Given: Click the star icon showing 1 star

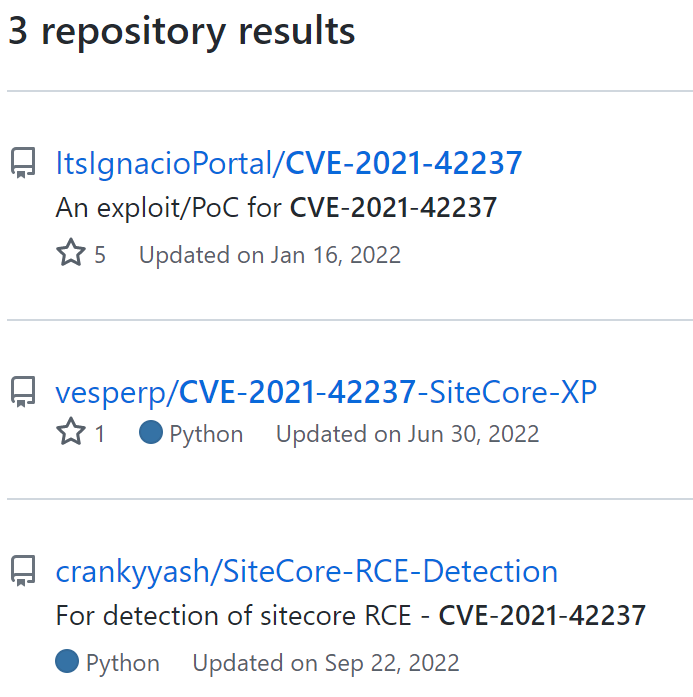Looking at the screenshot, I should 71,432.
